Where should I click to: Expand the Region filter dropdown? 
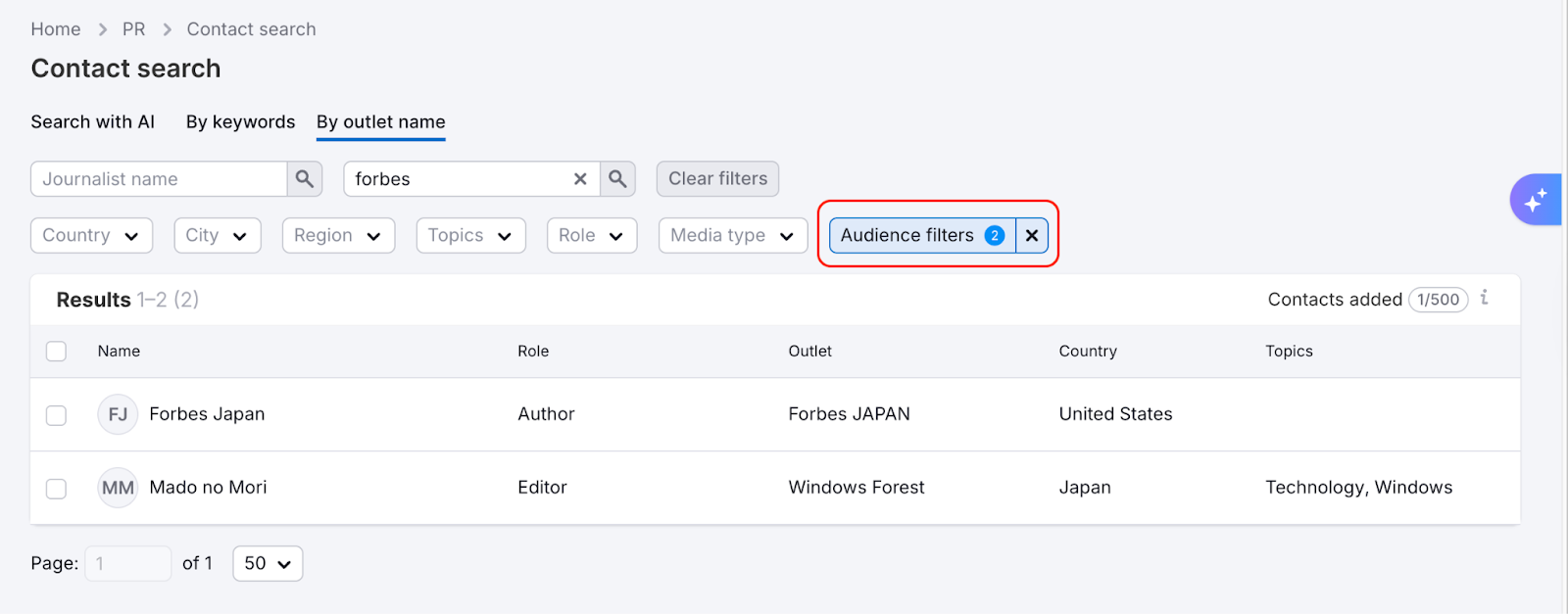pyautogui.click(x=338, y=235)
